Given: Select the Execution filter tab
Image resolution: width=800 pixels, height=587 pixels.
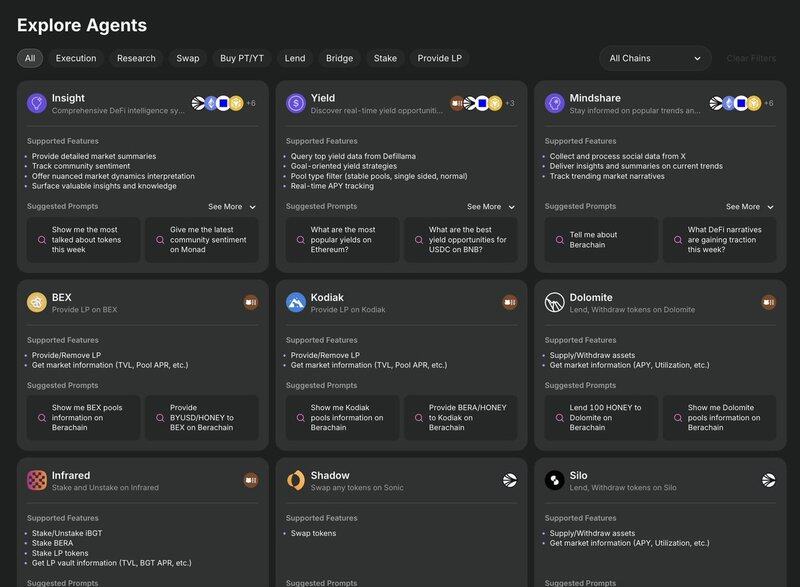Looking at the screenshot, I should tap(76, 58).
